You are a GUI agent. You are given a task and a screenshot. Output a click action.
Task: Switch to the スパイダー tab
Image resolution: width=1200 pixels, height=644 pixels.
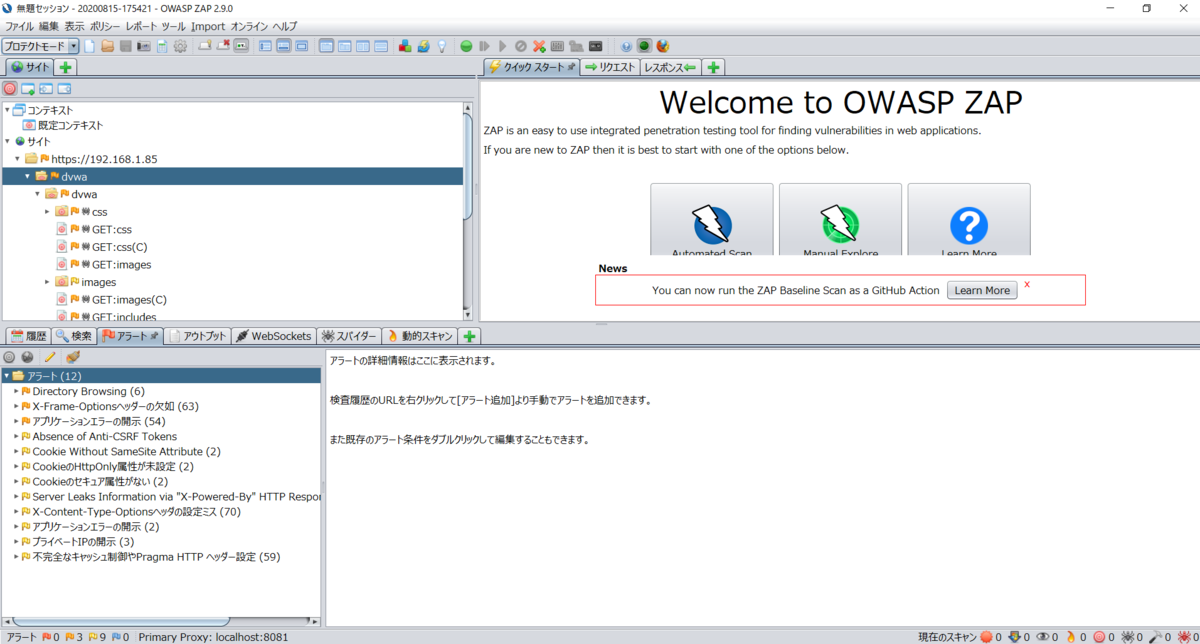tap(348, 336)
